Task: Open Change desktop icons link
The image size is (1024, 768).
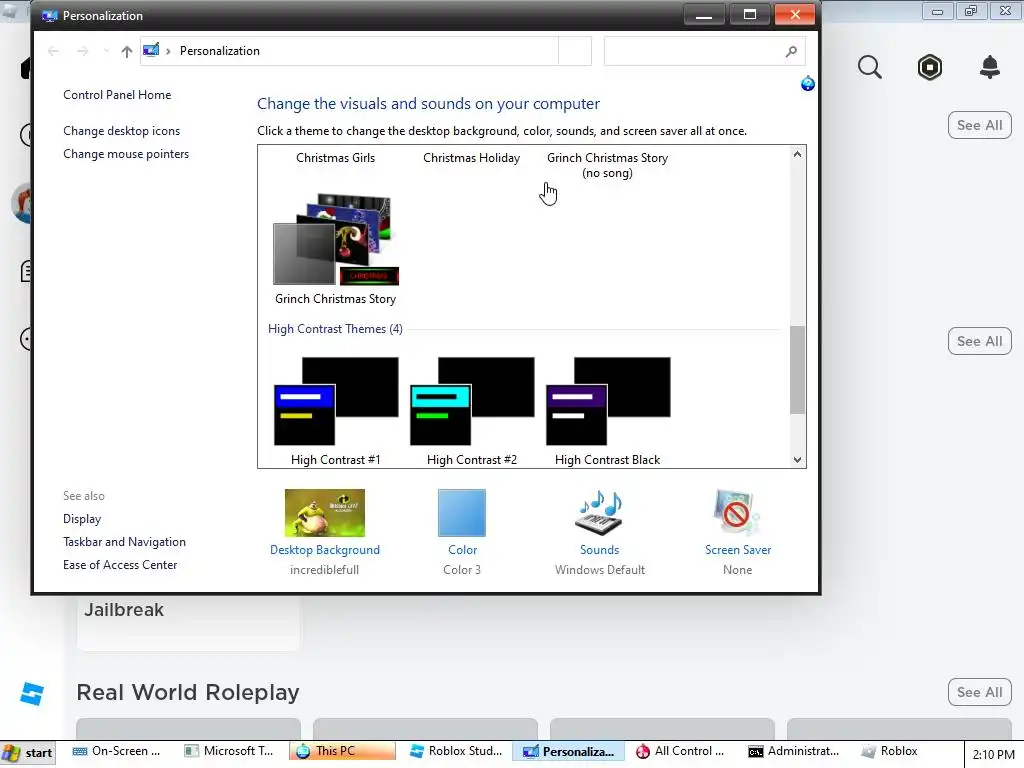Action: [121, 131]
